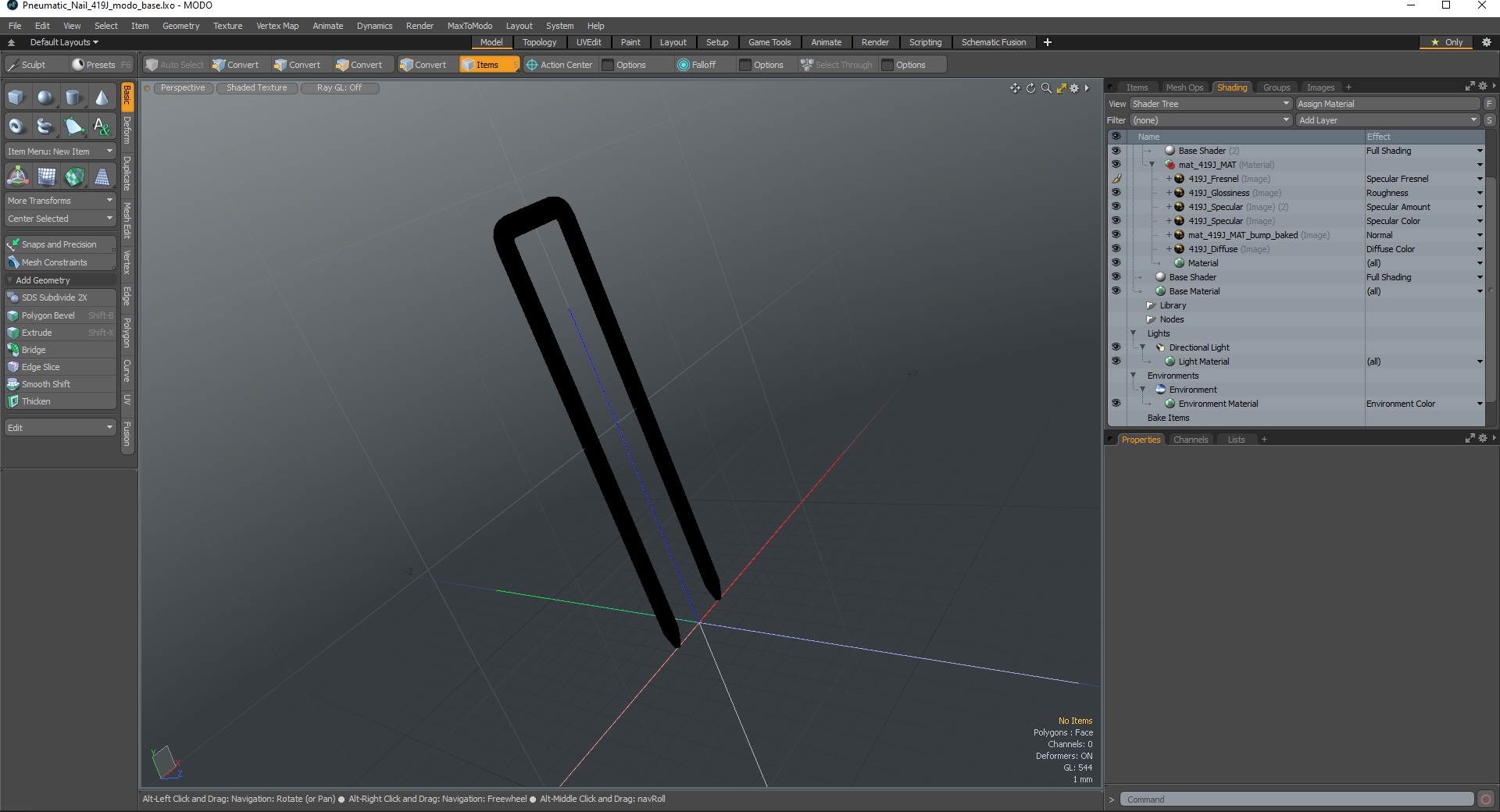Click the Ray GL: Off button
The image size is (1500, 812).
click(339, 88)
